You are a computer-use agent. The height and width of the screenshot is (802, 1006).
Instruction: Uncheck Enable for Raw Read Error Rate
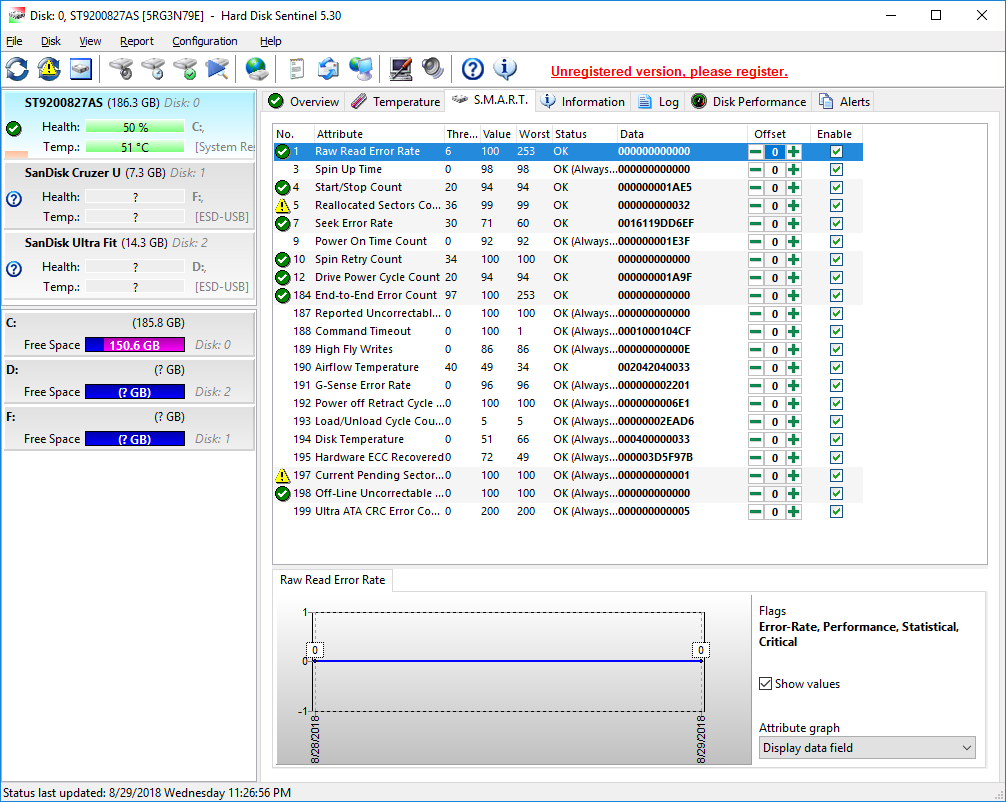coord(836,152)
